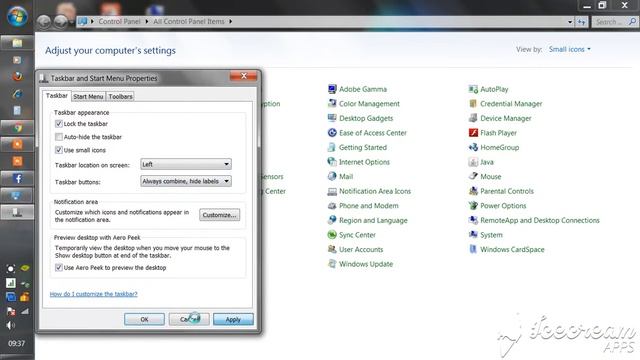Click the Back navigation button
Viewport: 640px width, 360px height.
click(44, 22)
